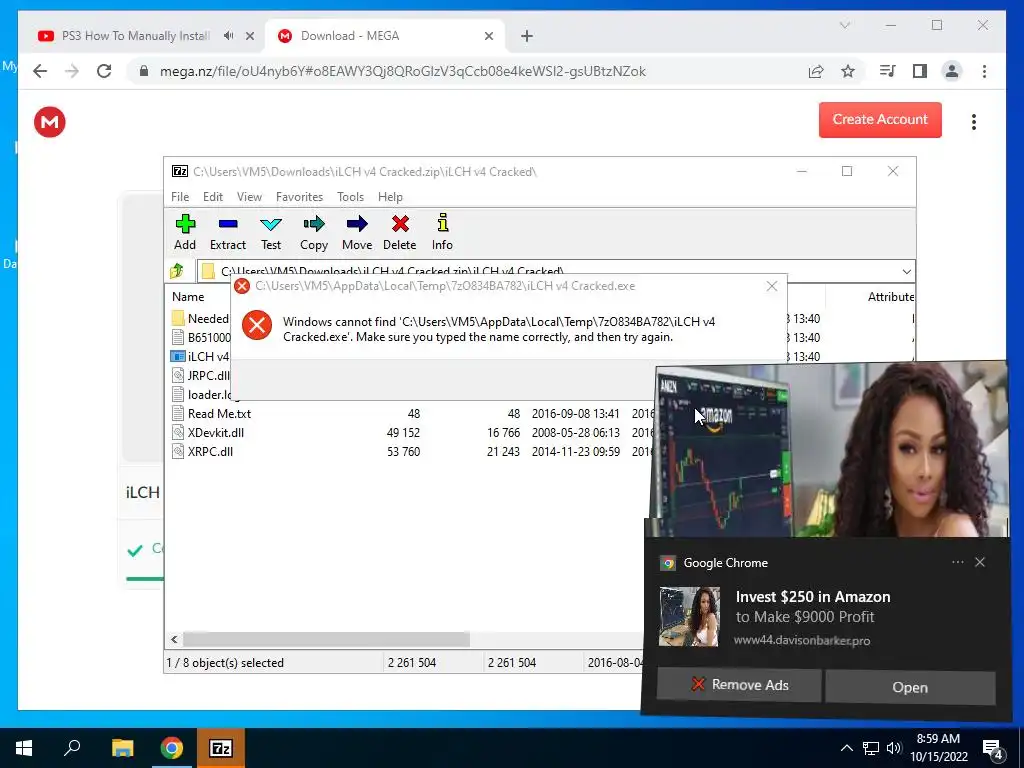
Task: Open Chrome tab search chevron
Action: pyautogui.click(x=844, y=25)
